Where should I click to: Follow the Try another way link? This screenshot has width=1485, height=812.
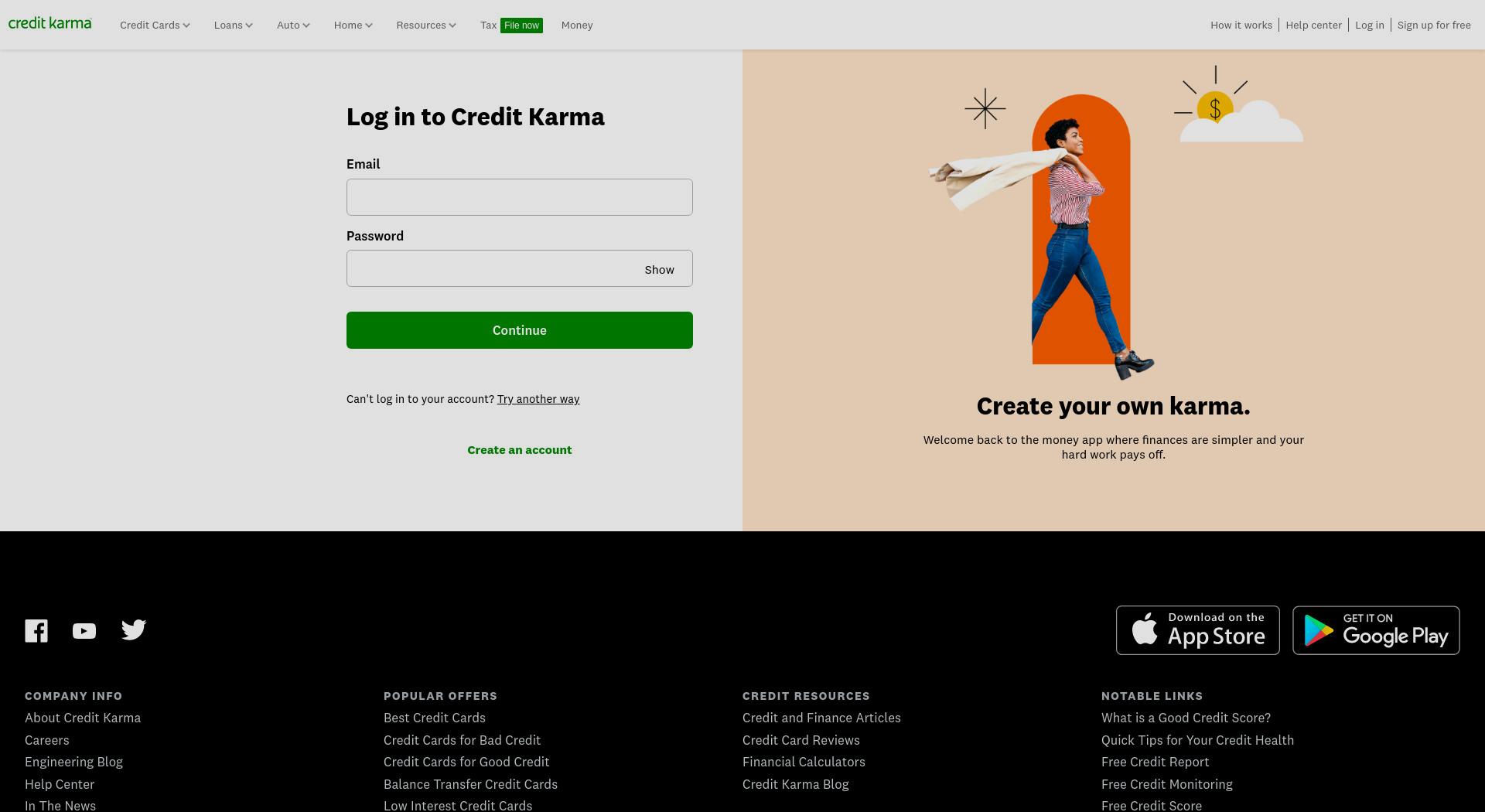(538, 399)
